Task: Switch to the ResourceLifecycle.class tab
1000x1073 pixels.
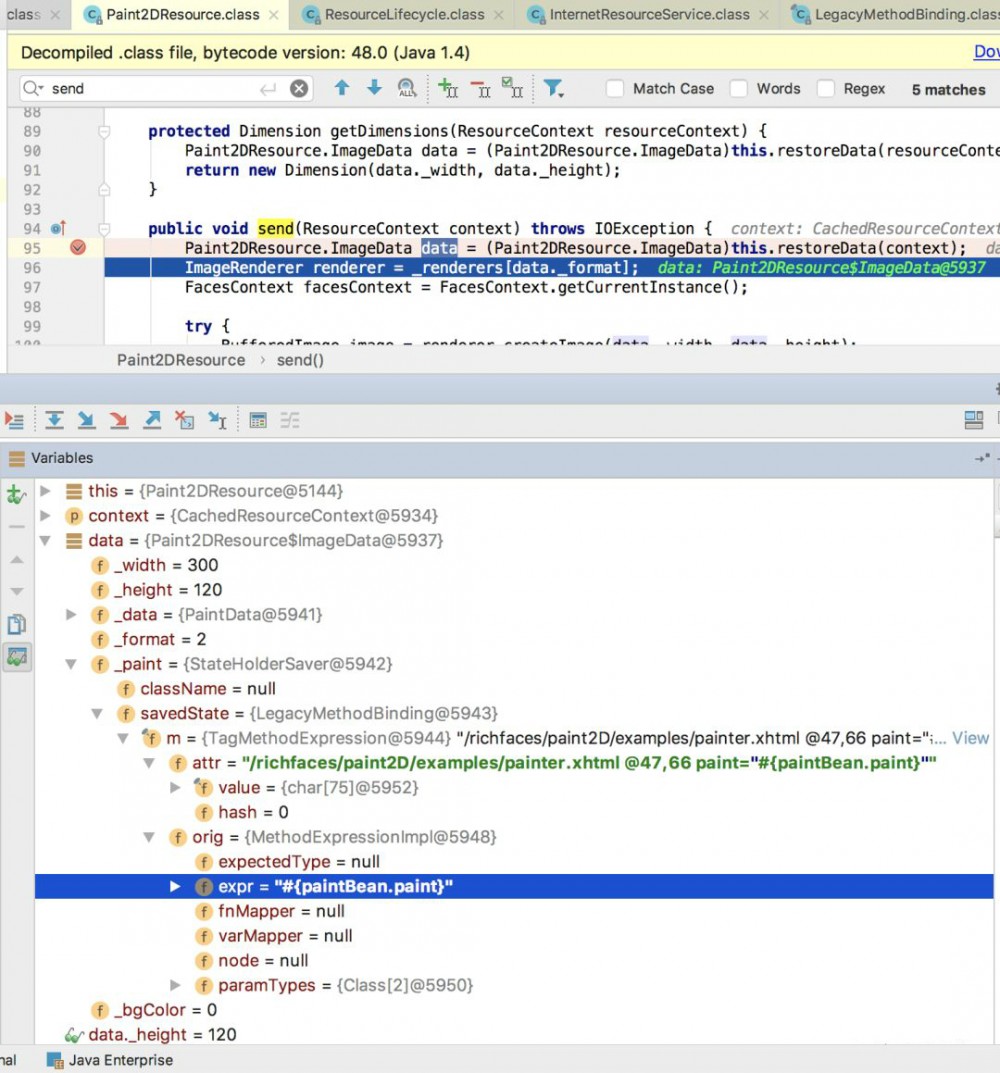Action: point(404,15)
